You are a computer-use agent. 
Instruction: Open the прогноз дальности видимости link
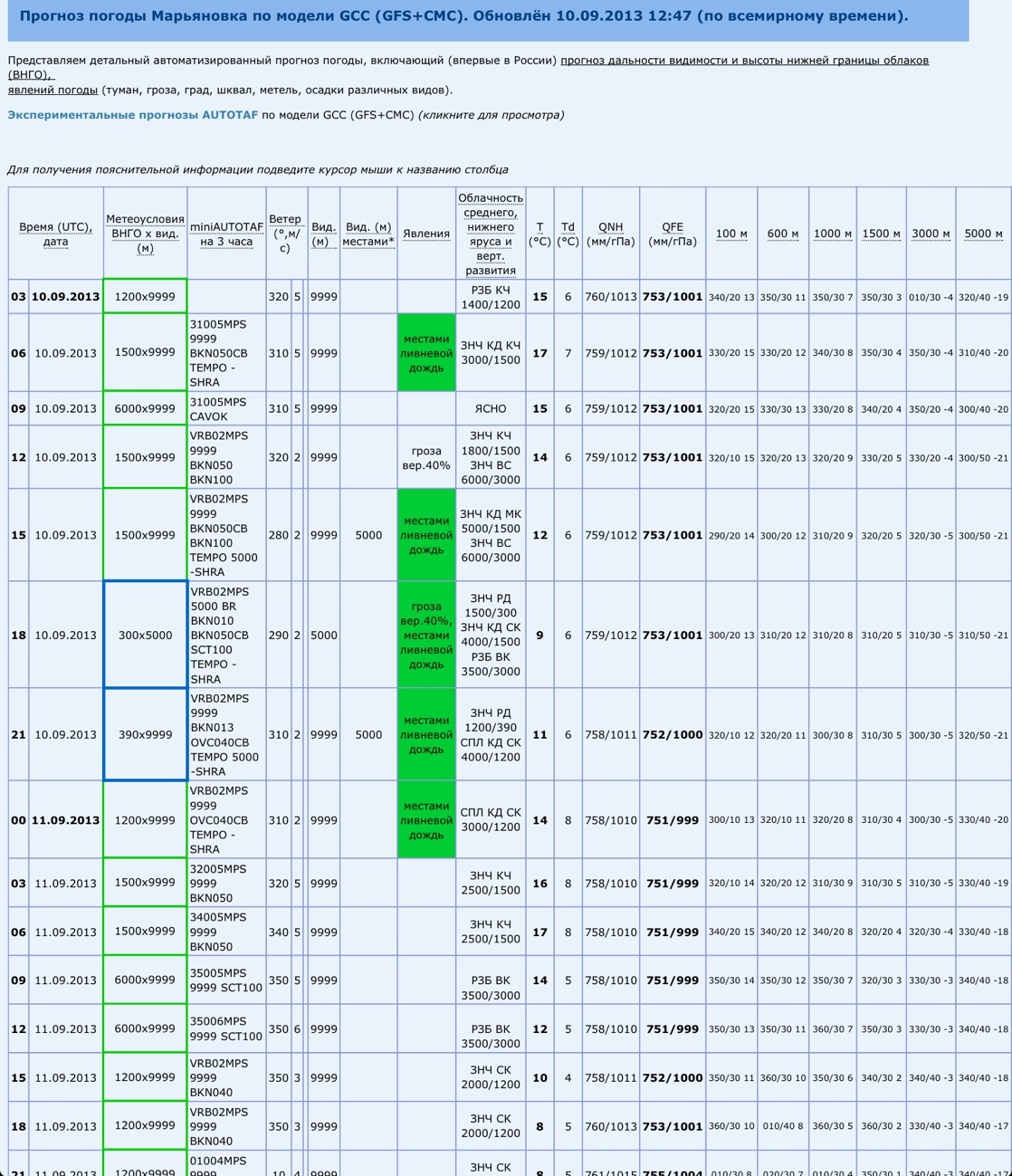click(x=743, y=61)
